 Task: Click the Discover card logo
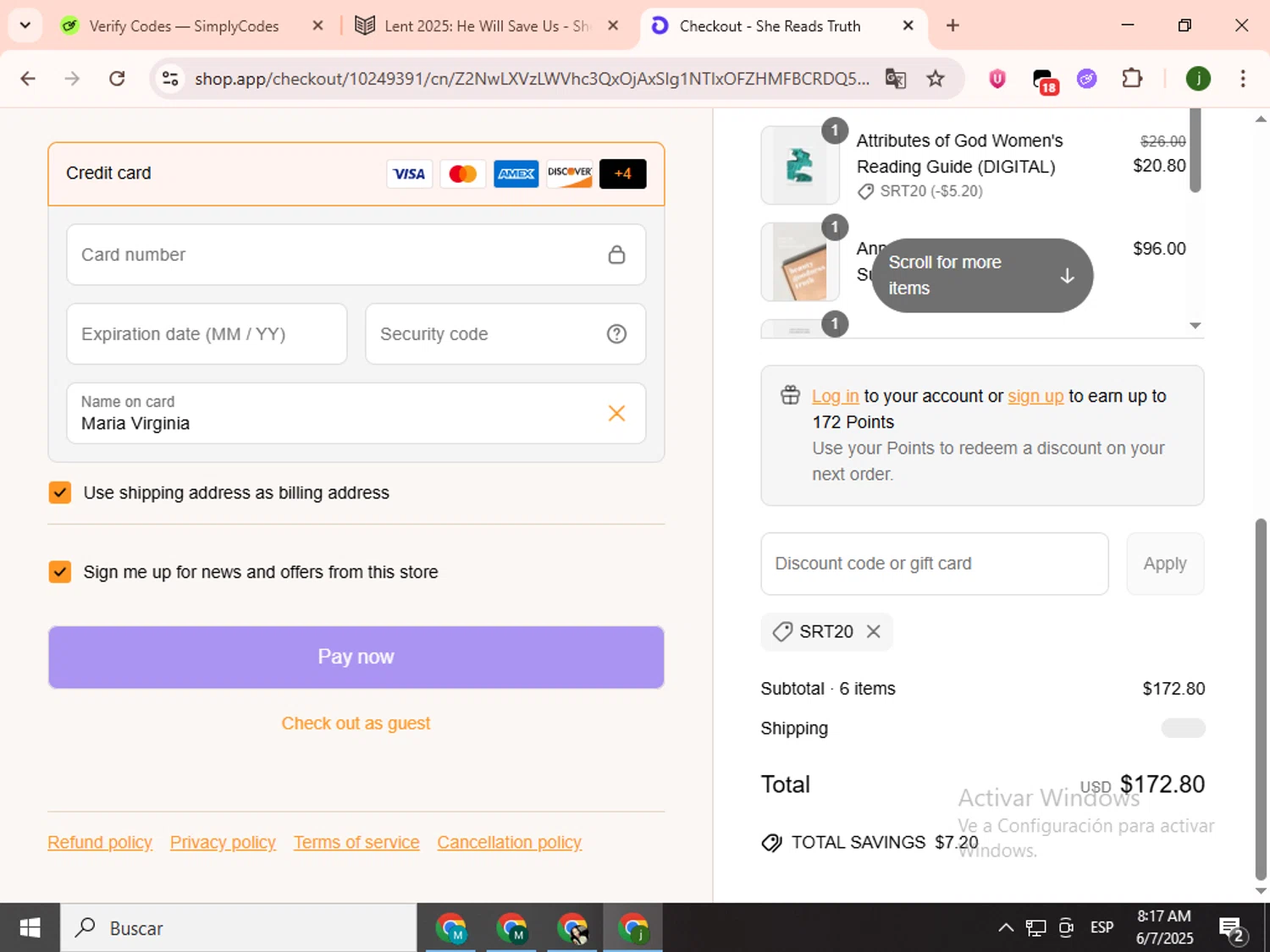[570, 173]
